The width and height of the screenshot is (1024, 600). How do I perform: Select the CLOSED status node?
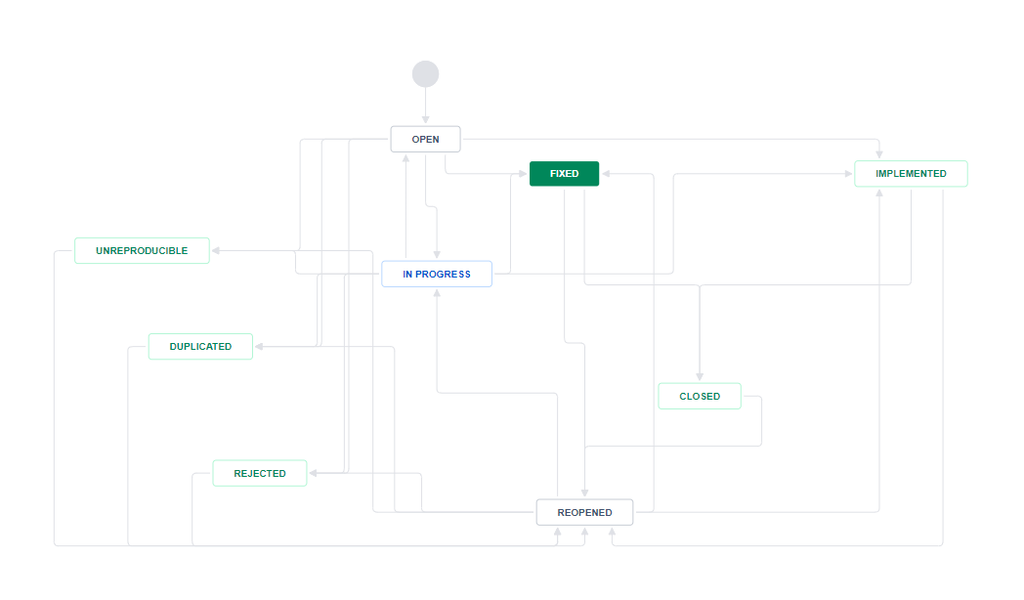coord(699,396)
